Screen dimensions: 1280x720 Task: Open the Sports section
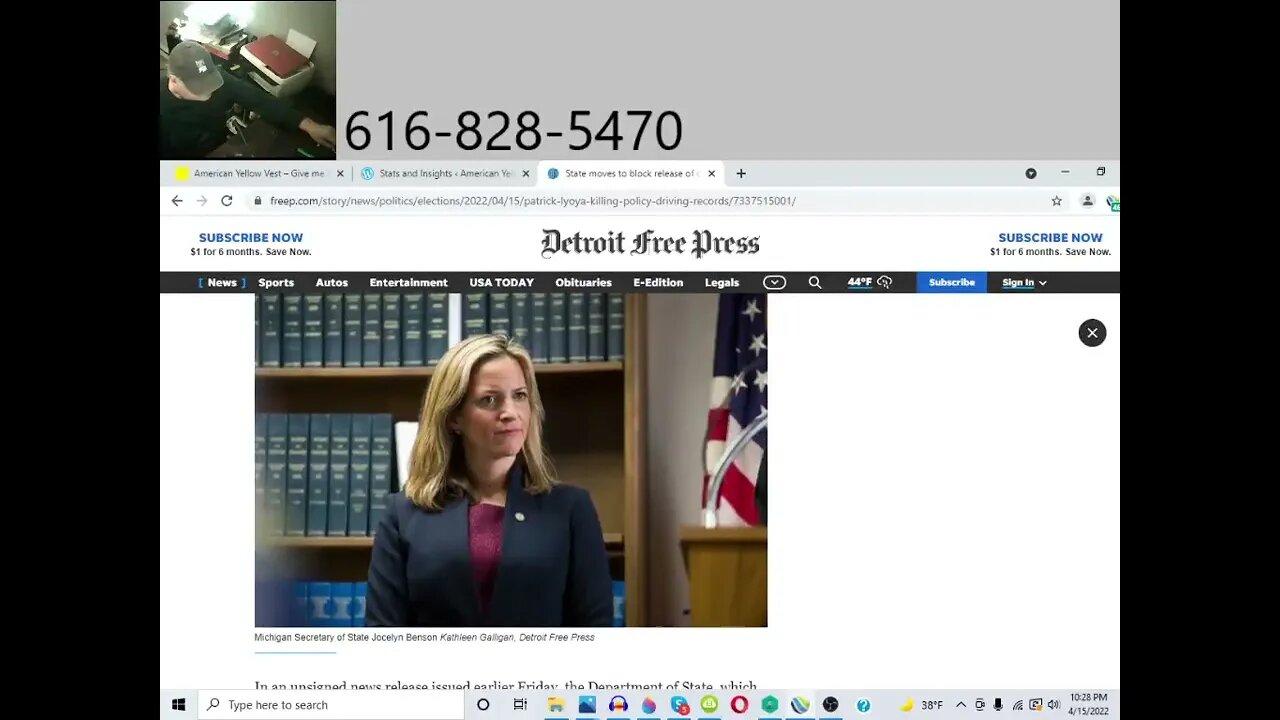(276, 283)
